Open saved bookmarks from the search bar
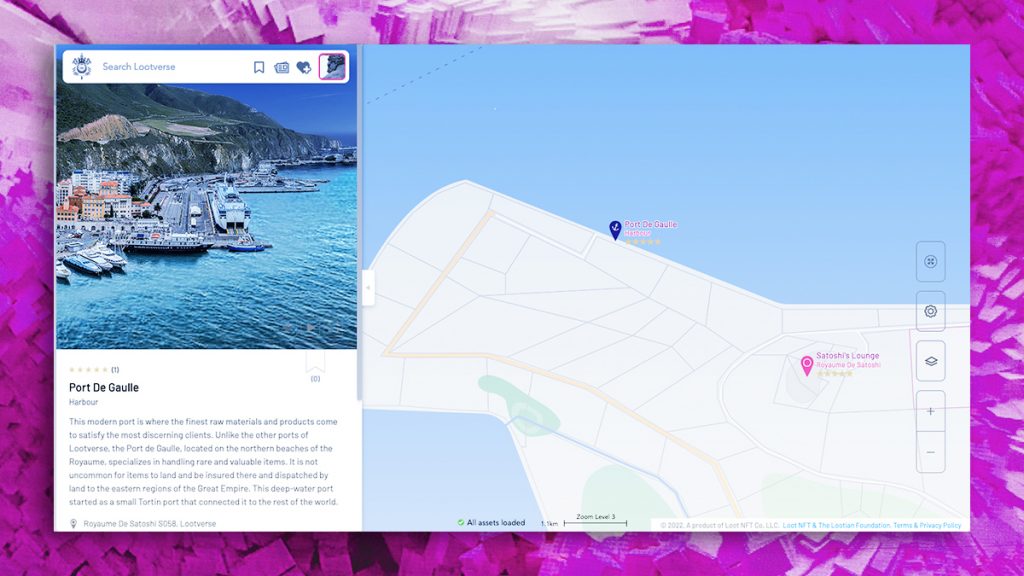The width and height of the screenshot is (1024, 576). [259, 67]
